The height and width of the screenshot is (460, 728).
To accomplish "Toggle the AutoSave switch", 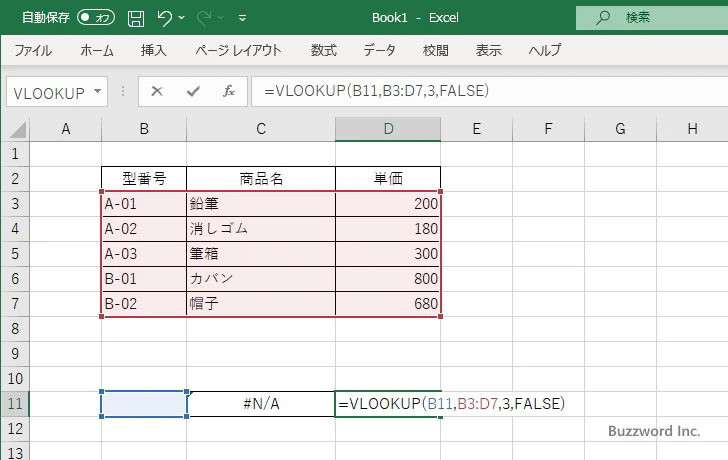I will click(x=96, y=17).
